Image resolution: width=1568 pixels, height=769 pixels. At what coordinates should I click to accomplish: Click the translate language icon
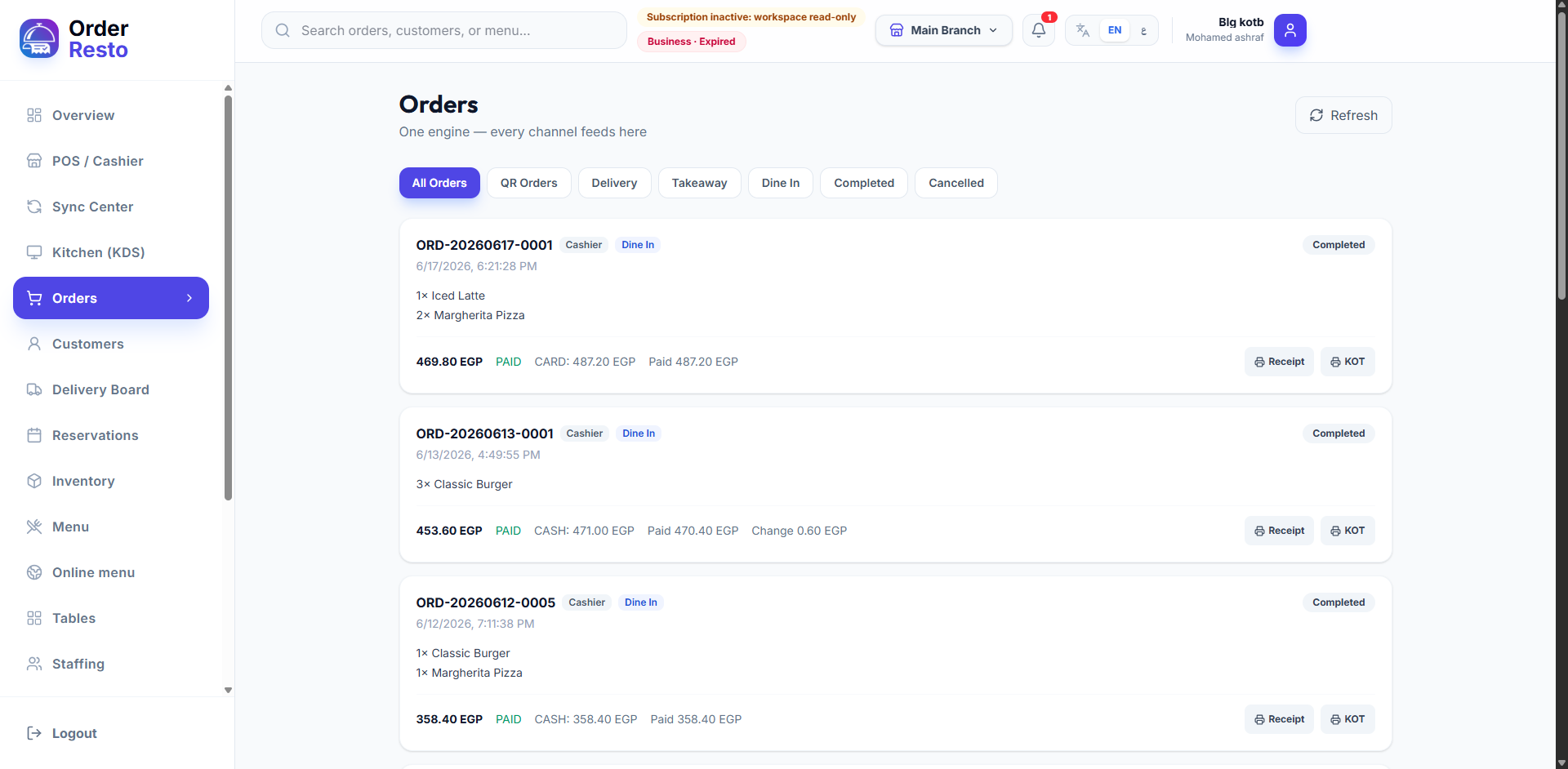(x=1083, y=30)
